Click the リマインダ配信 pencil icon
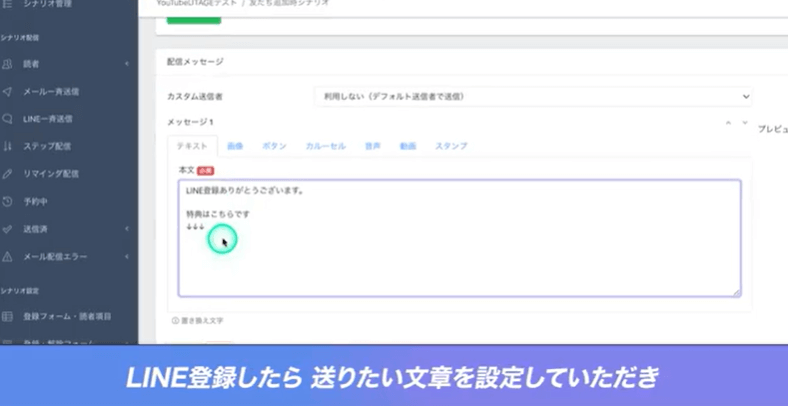This screenshot has width=788, height=406. (8, 174)
